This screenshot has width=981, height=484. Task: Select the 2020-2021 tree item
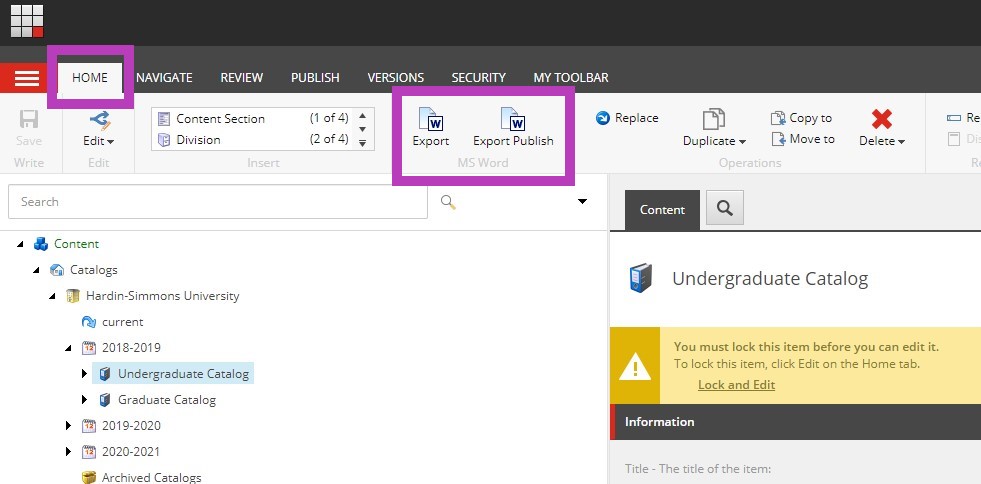tap(131, 451)
